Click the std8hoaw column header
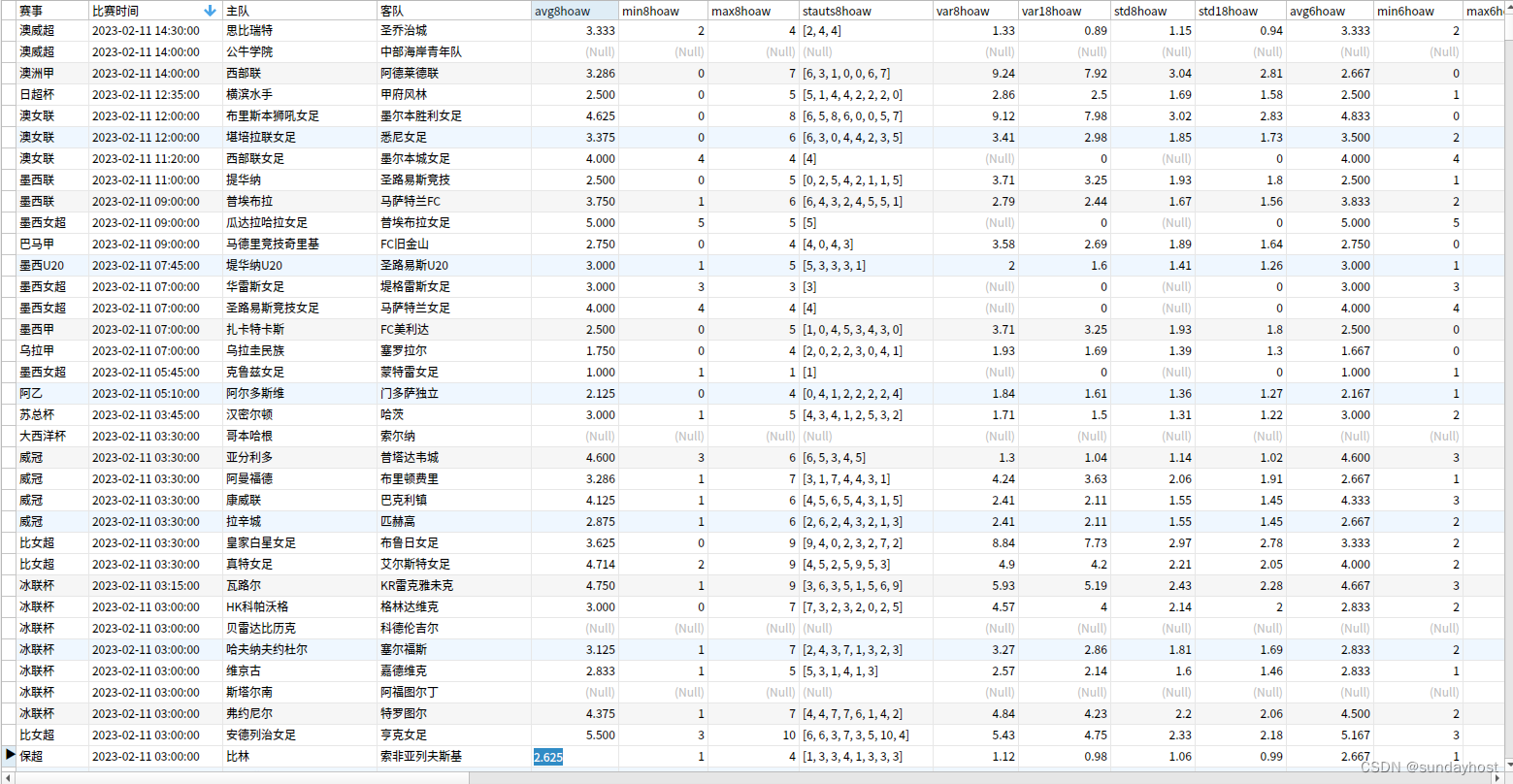The height and width of the screenshot is (784, 1513). coord(1153,11)
